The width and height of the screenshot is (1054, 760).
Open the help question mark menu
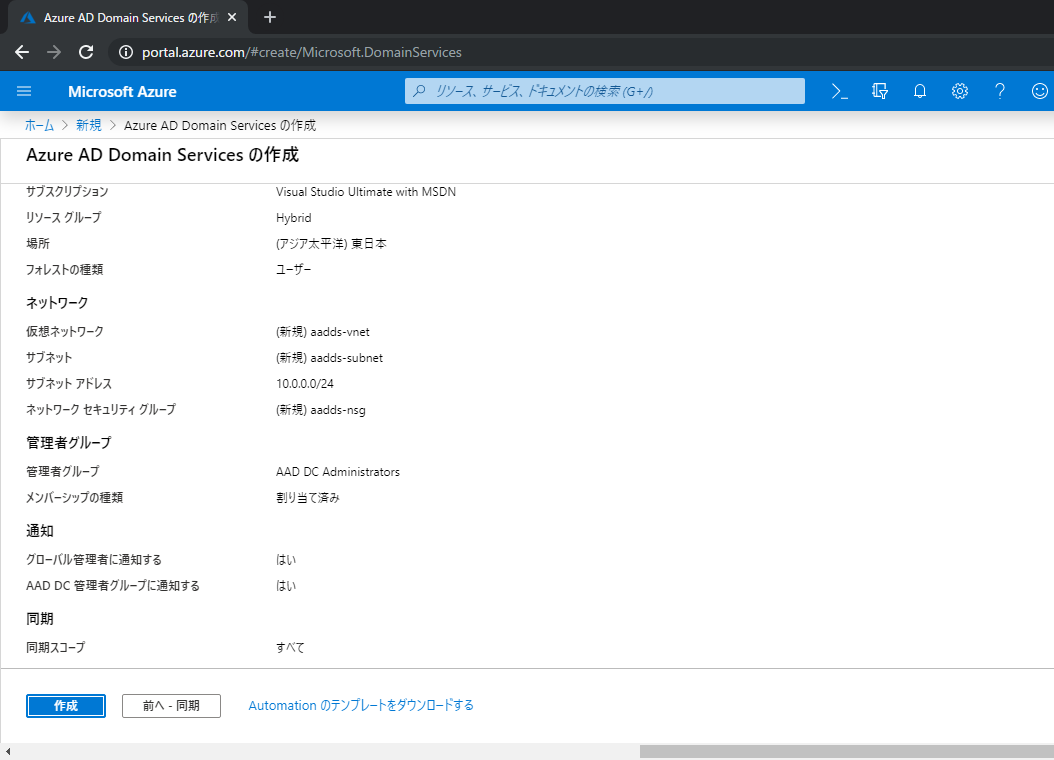pyautogui.click(x=1000, y=91)
